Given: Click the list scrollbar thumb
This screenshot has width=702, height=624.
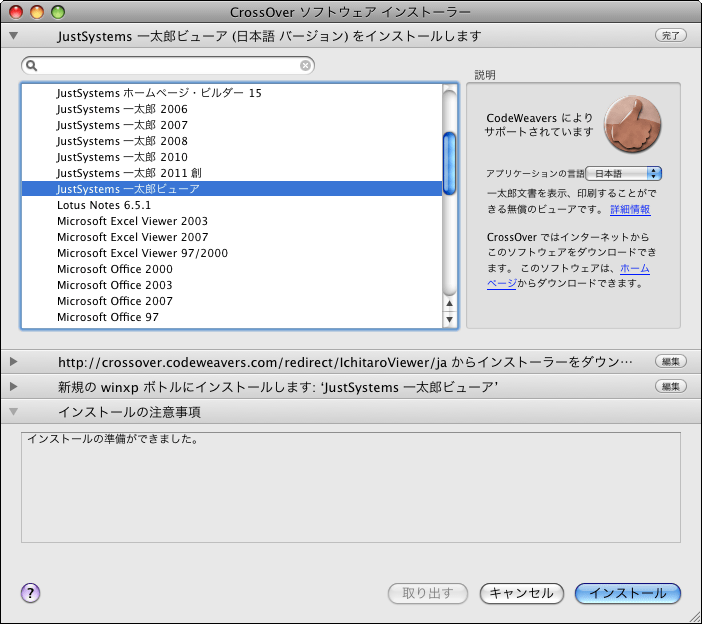Looking at the screenshot, I should (x=449, y=163).
